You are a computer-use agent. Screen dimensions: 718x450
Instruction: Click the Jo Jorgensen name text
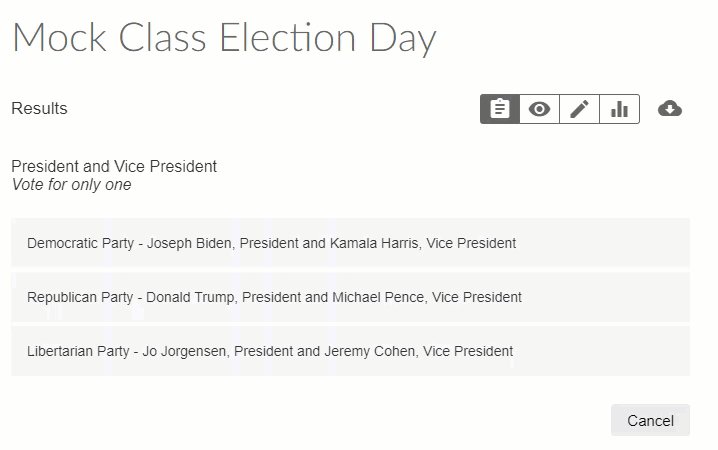[x=184, y=351]
